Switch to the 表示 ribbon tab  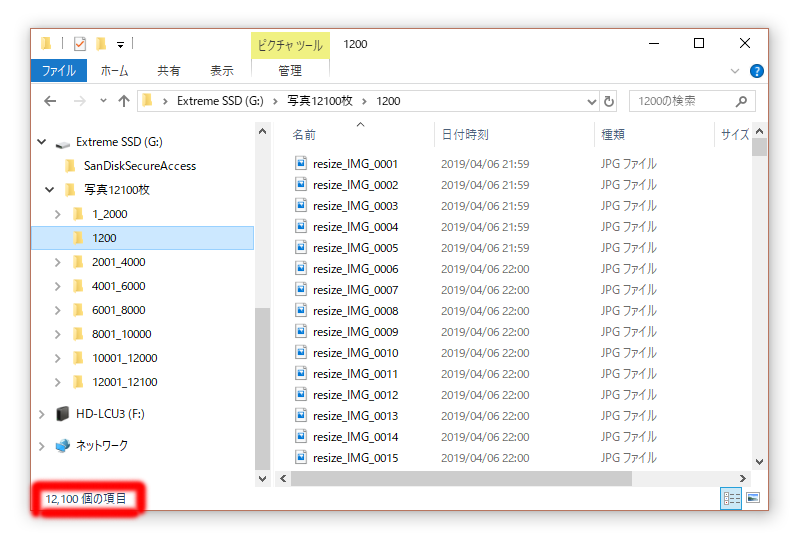(222, 70)
